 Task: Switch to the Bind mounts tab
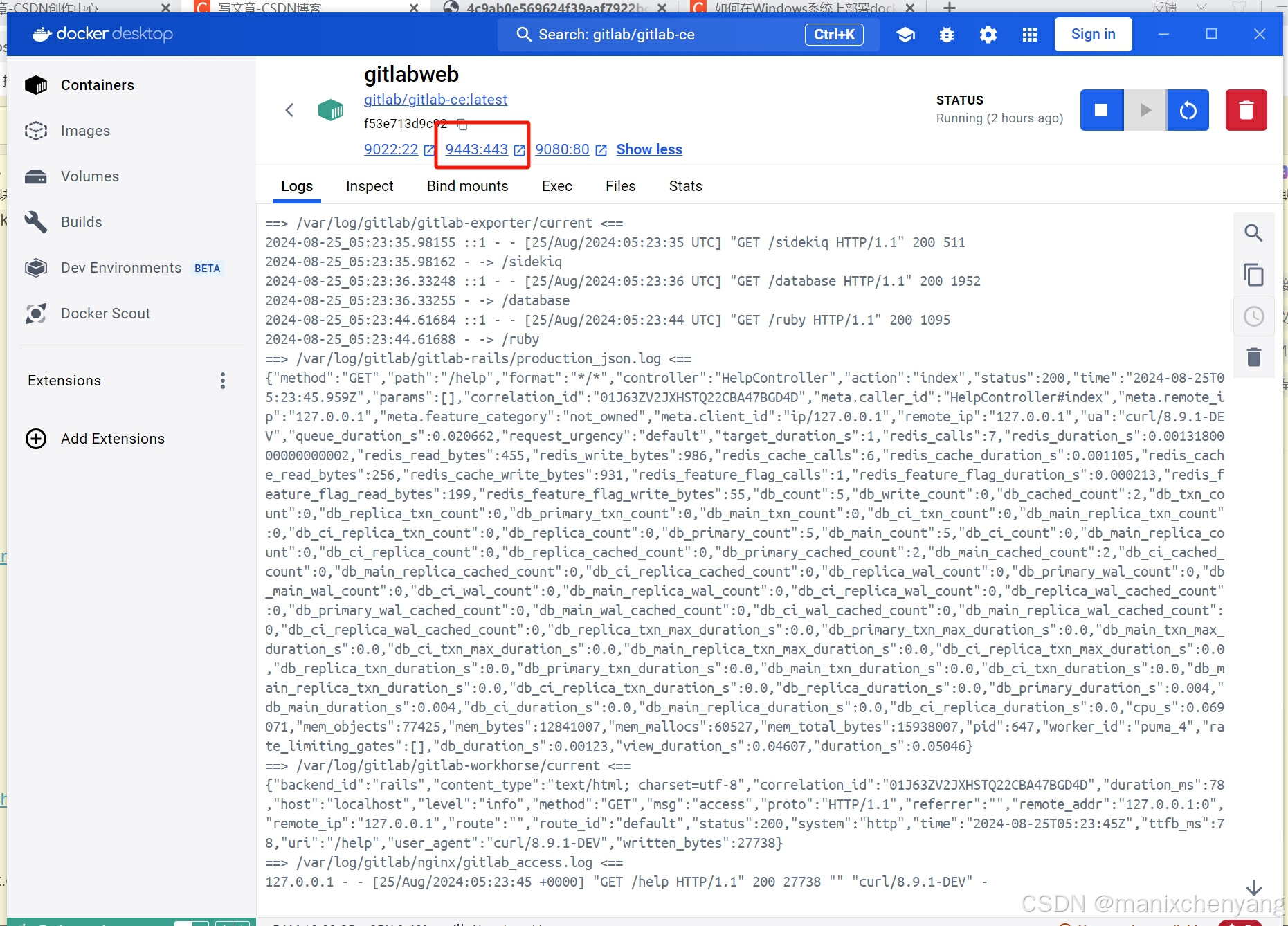click(467, 186)
